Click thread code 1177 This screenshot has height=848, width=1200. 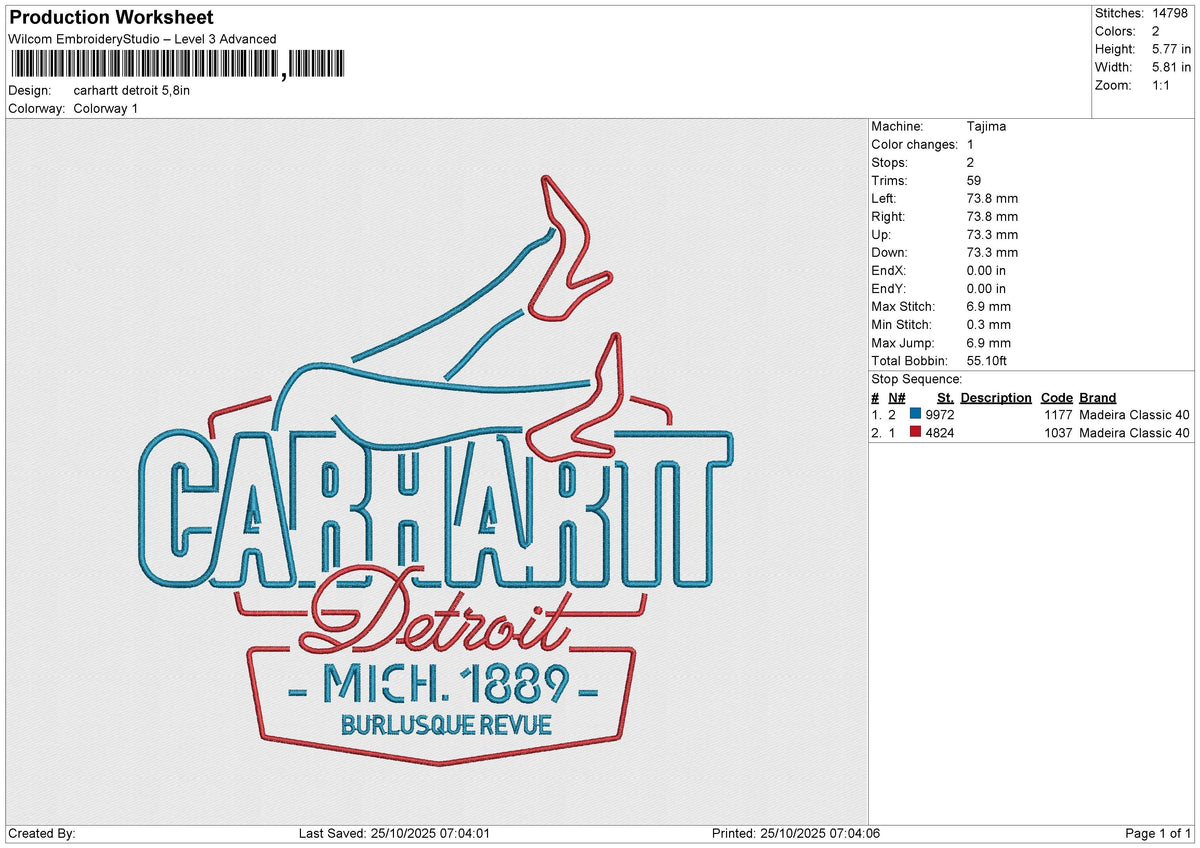1057,414
